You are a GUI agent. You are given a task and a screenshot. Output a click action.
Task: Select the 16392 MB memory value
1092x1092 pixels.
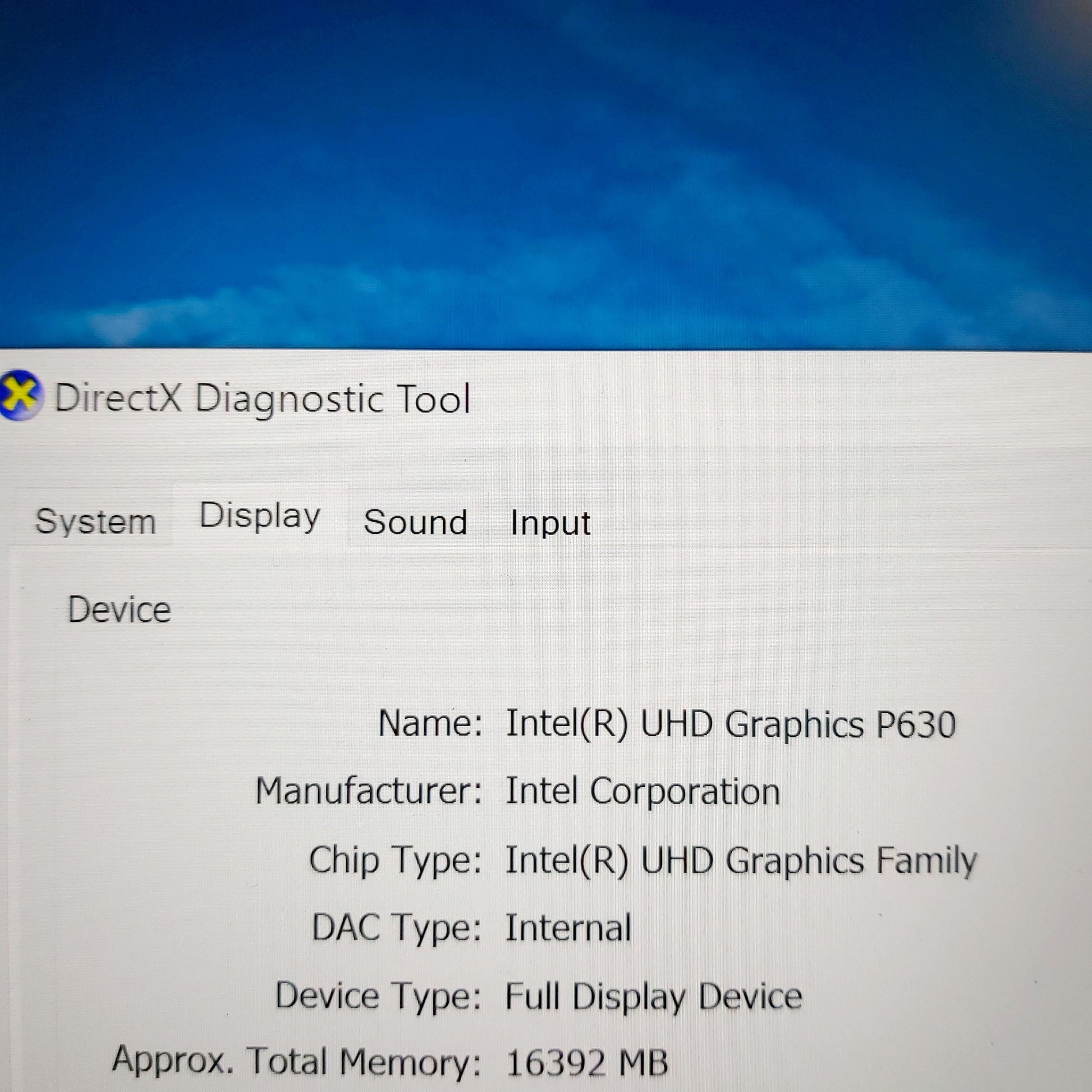(587, 1063)
